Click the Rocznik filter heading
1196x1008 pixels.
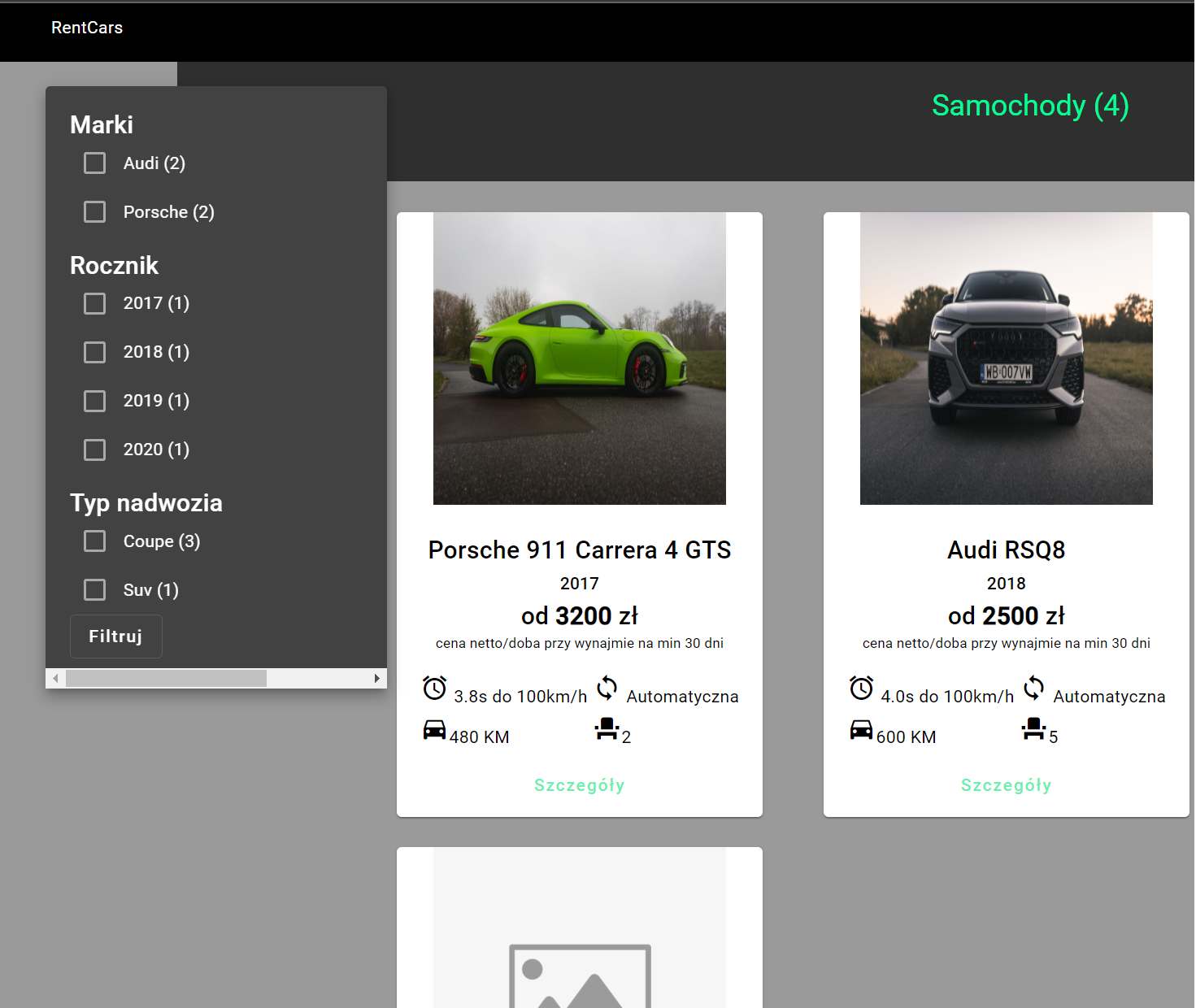[114, 266]
